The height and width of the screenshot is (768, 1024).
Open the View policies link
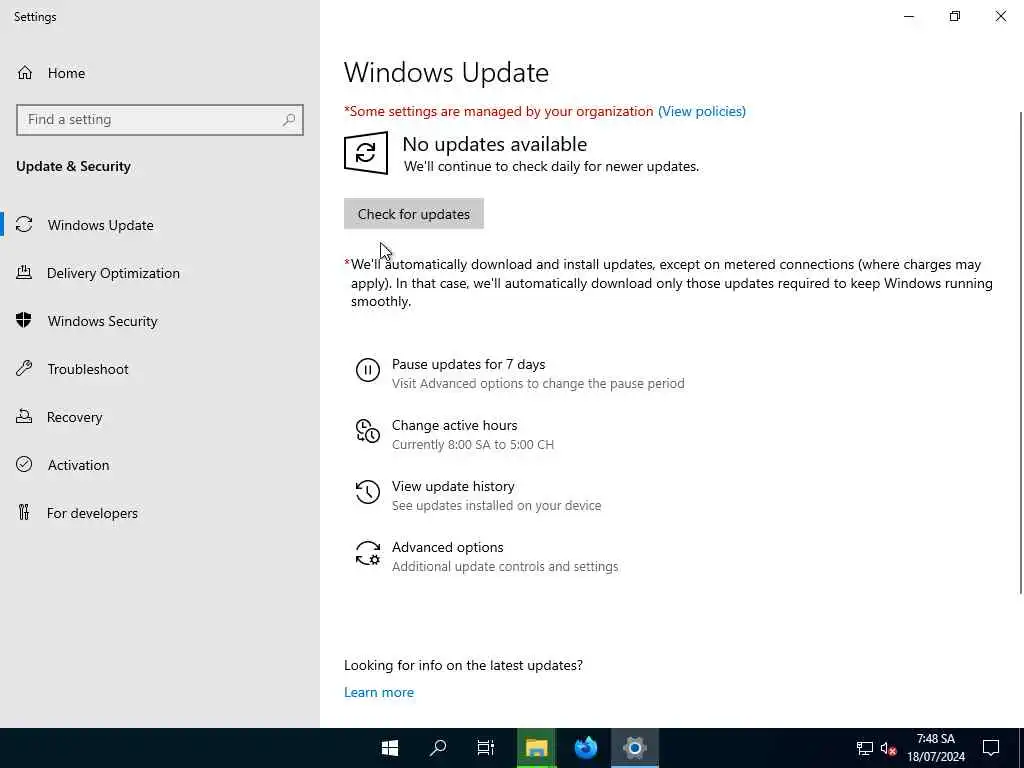(701, 111)
